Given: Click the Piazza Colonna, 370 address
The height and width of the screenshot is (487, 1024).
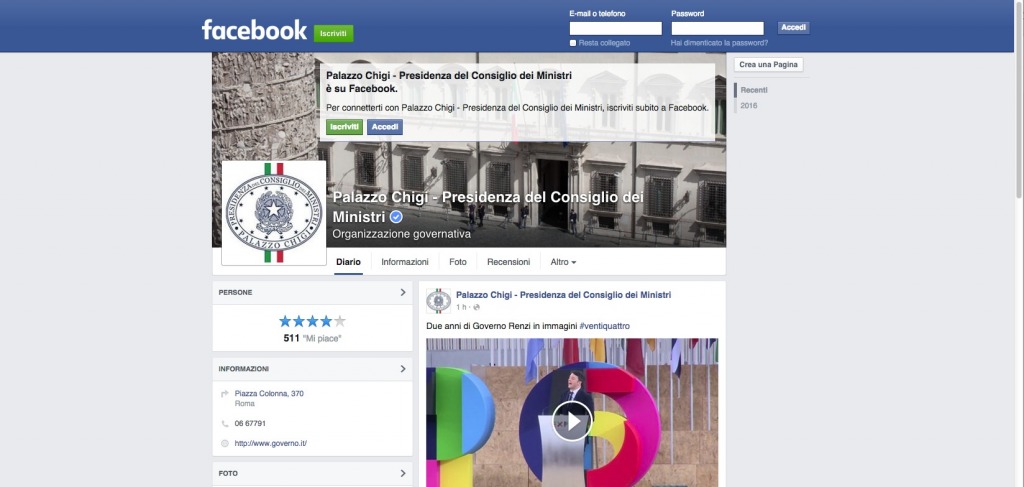Looking at the screenshot, I should click(269, 394).
